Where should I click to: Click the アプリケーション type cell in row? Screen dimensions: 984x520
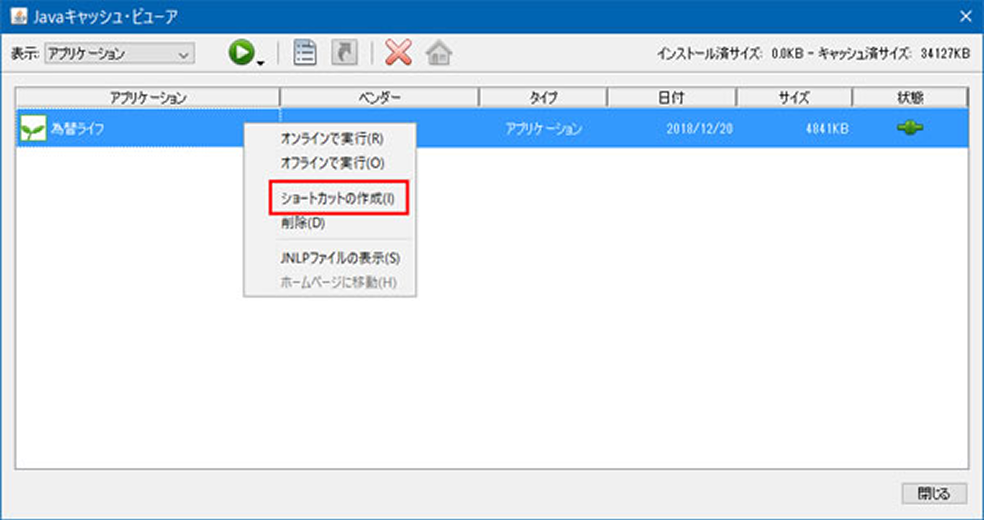pyautogui.click(x=543, y=129)
